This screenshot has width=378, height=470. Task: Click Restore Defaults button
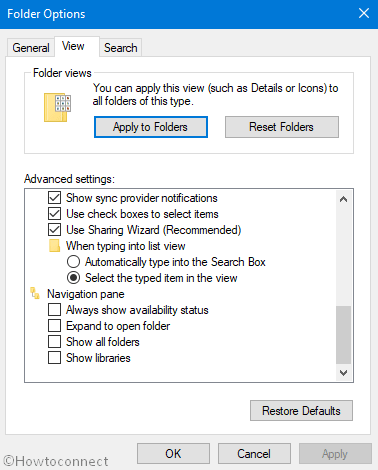pos(301,411)
